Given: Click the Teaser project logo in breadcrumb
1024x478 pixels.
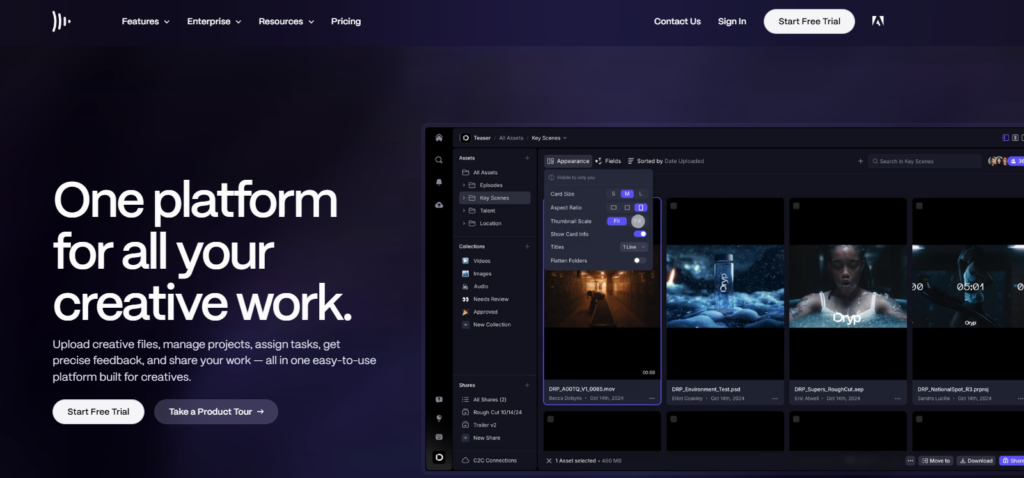Looking at the screenshot, I should [465, 138].
